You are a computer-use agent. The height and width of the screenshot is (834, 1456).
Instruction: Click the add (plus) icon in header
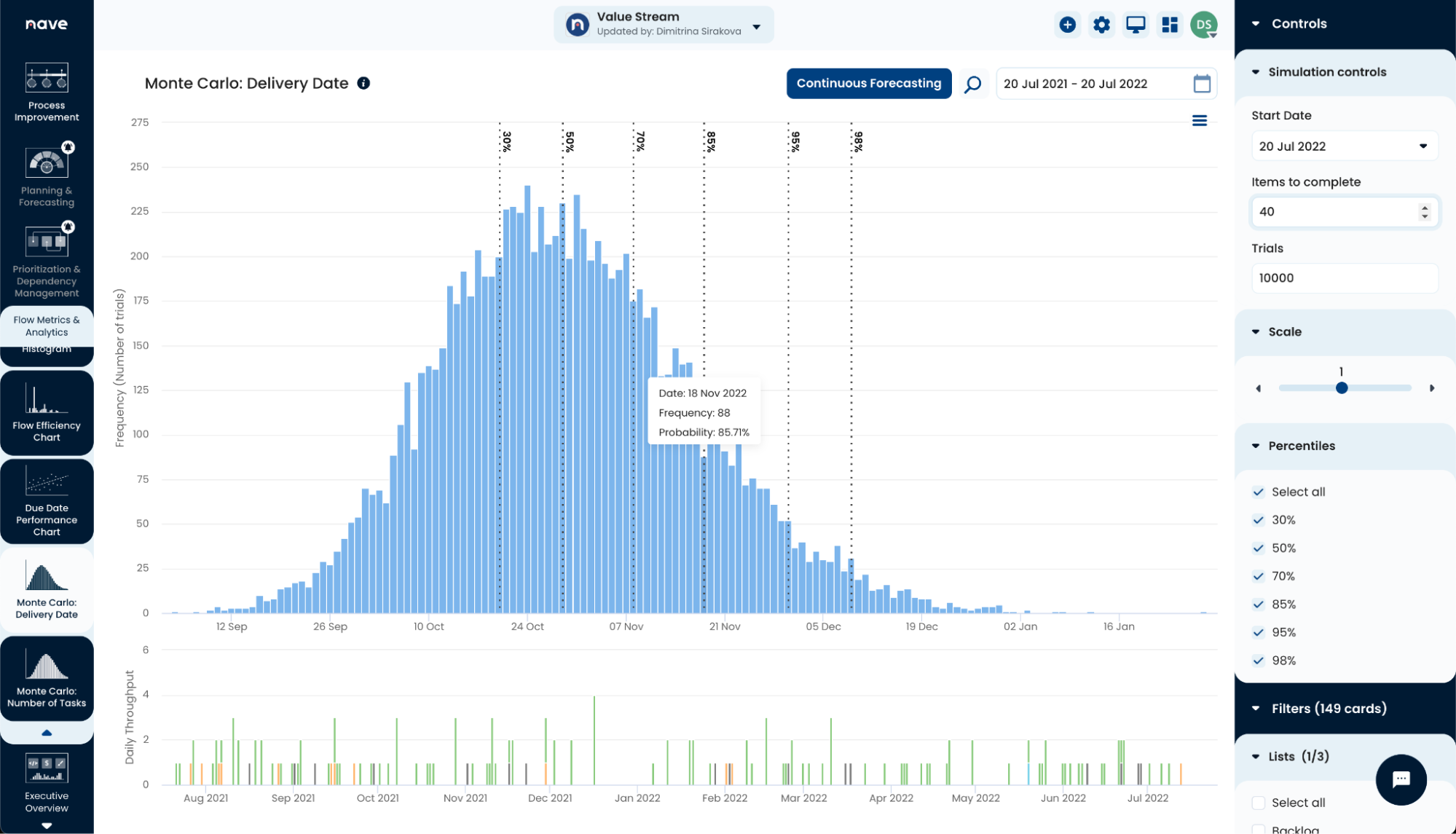(1067, 25)
